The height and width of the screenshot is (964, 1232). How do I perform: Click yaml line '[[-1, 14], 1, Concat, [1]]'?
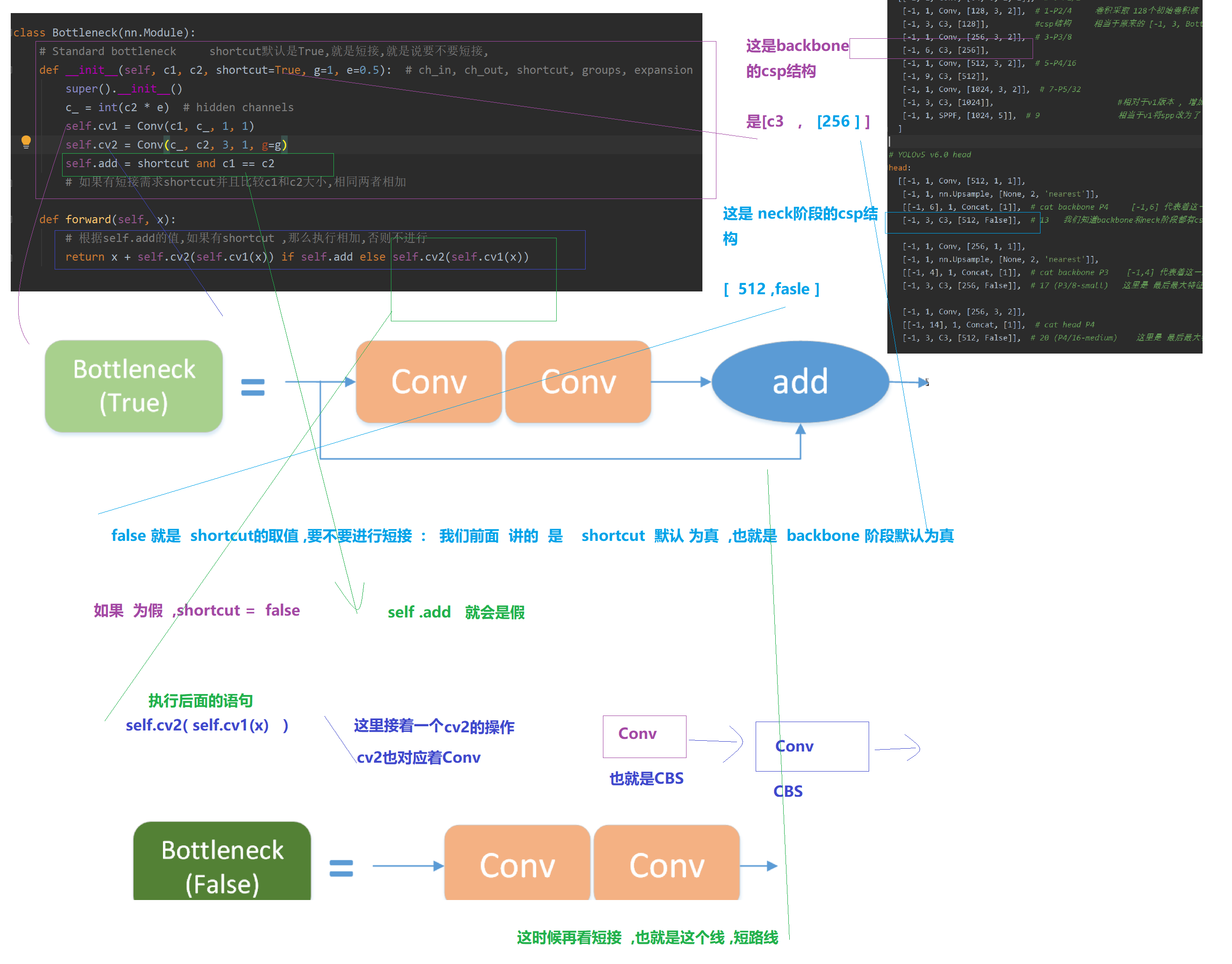click(998, 325)
